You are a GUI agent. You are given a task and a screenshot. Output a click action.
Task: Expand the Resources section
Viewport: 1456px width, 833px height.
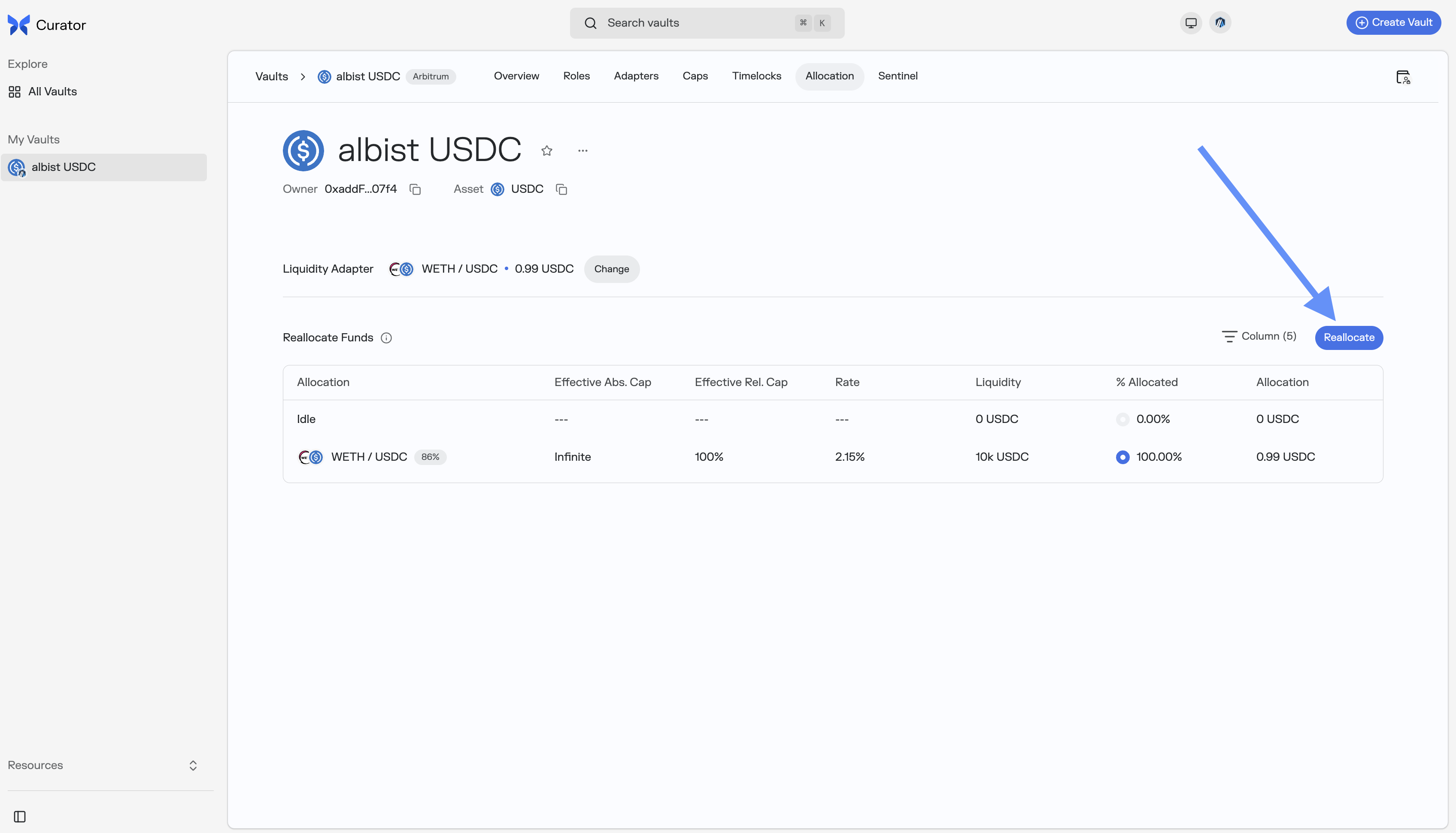193,765
